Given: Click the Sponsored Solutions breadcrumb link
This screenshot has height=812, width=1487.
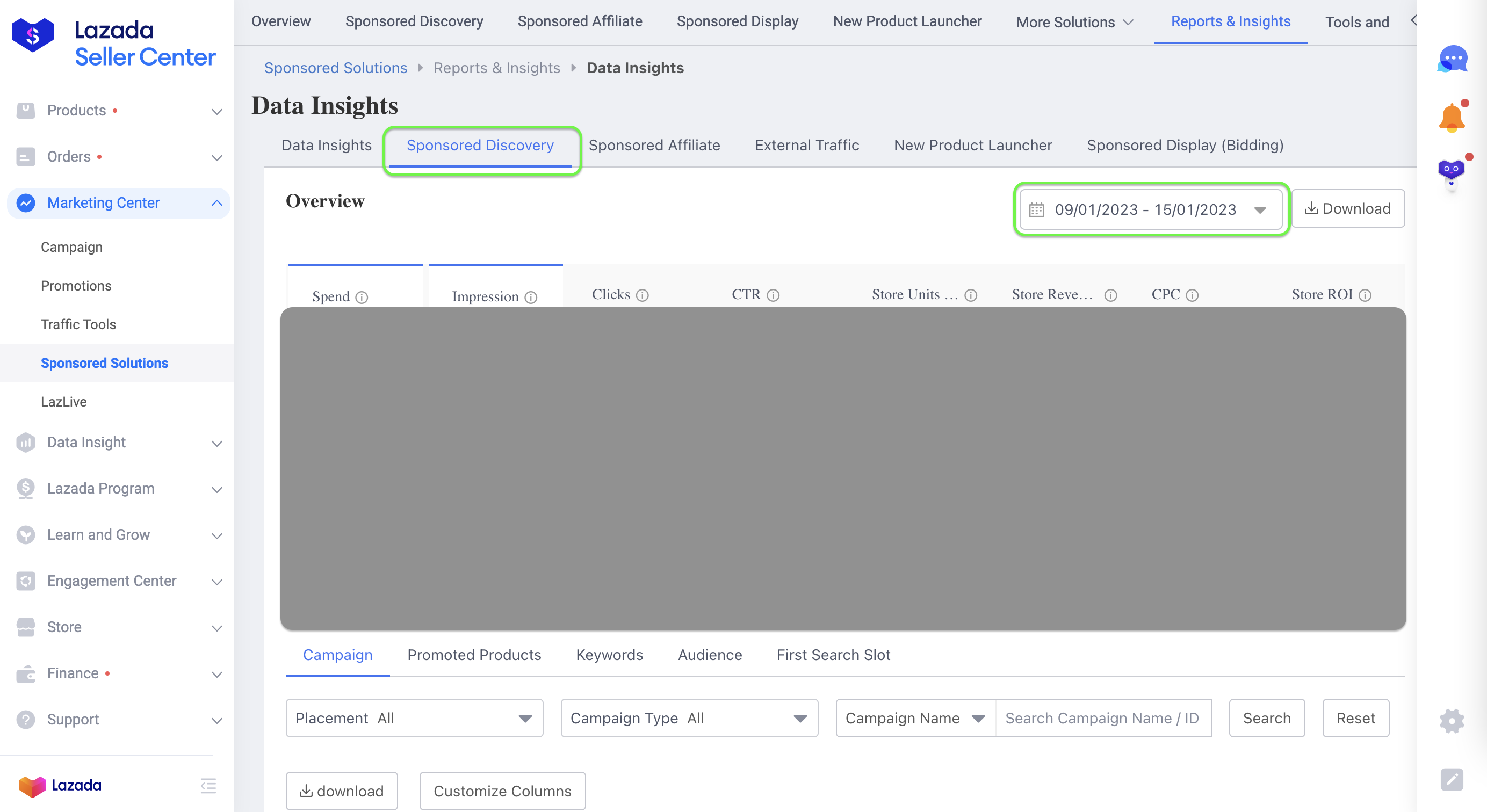Looking at the screenshot, I should pos(335,68).
